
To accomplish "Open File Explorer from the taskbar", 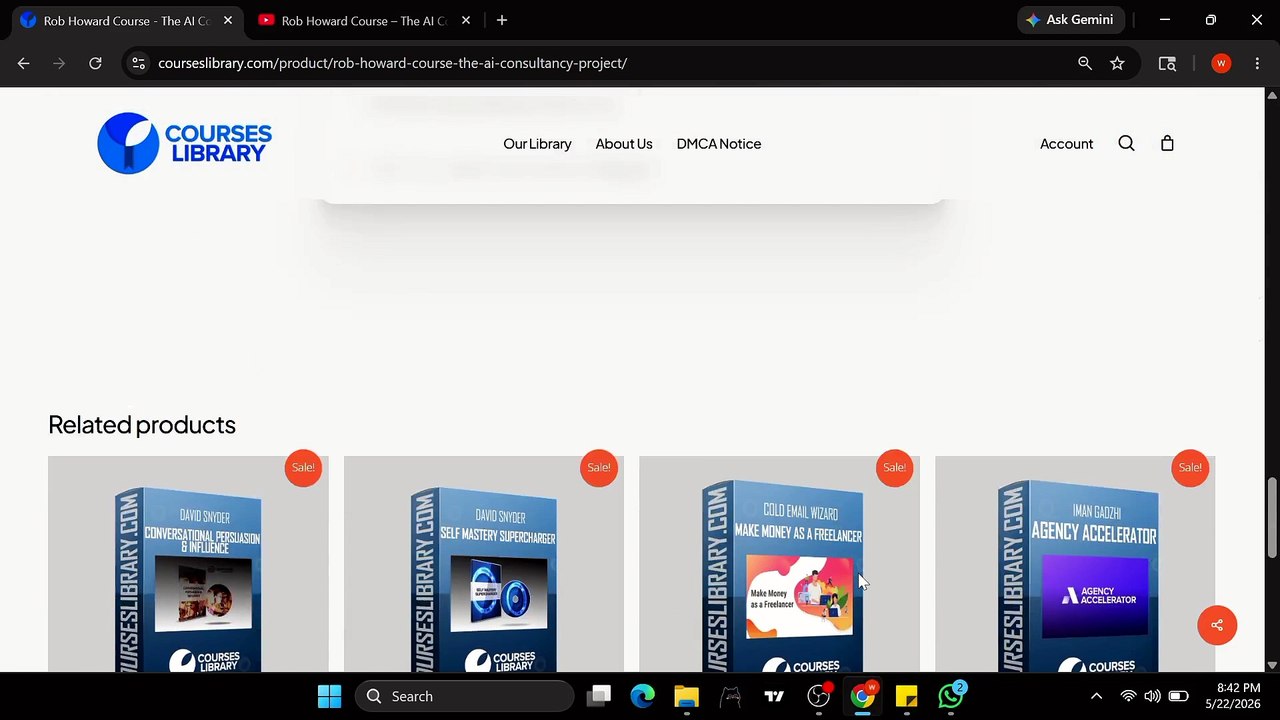I will 686,696.
